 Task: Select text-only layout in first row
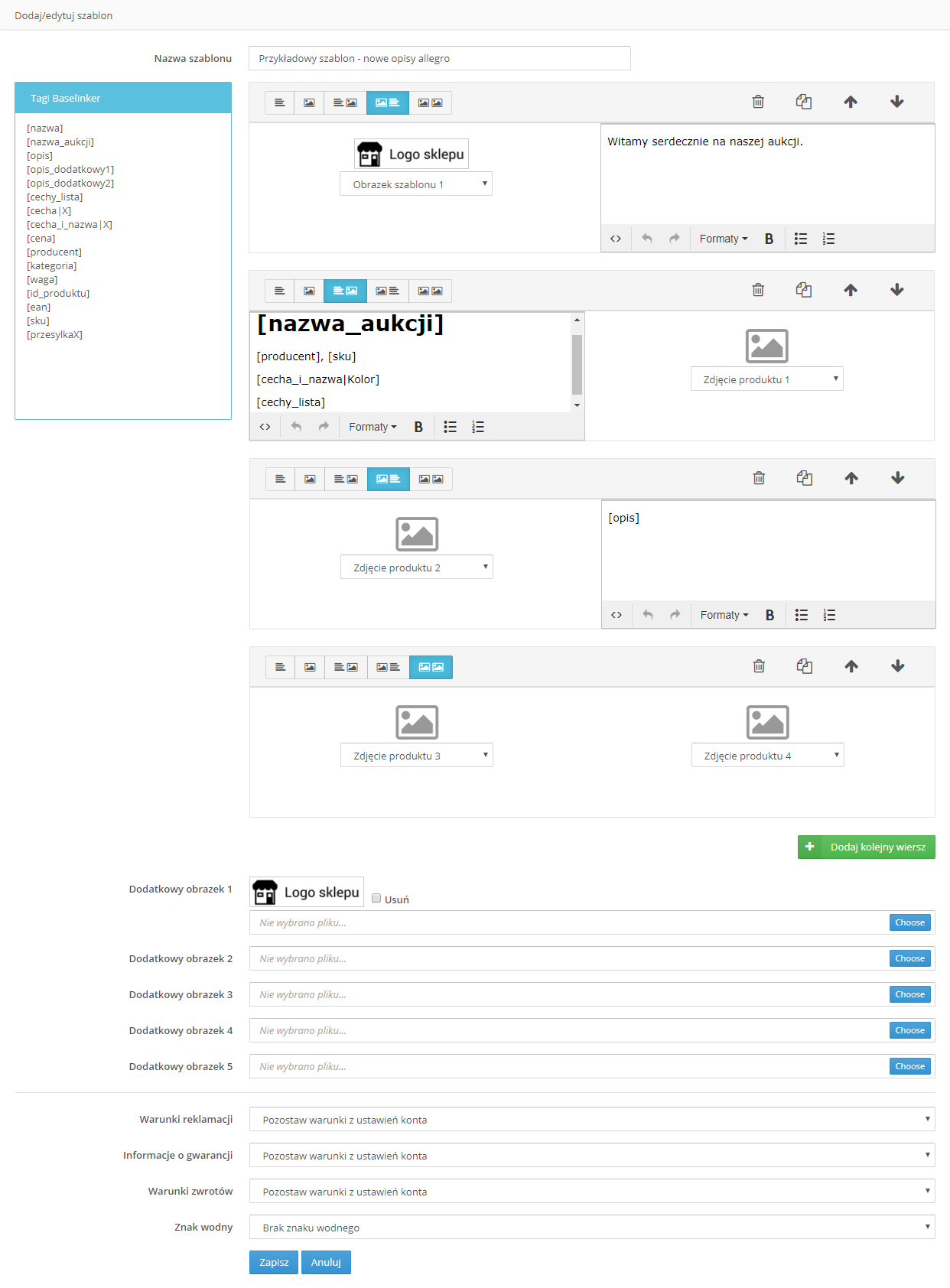pos(280,102)
